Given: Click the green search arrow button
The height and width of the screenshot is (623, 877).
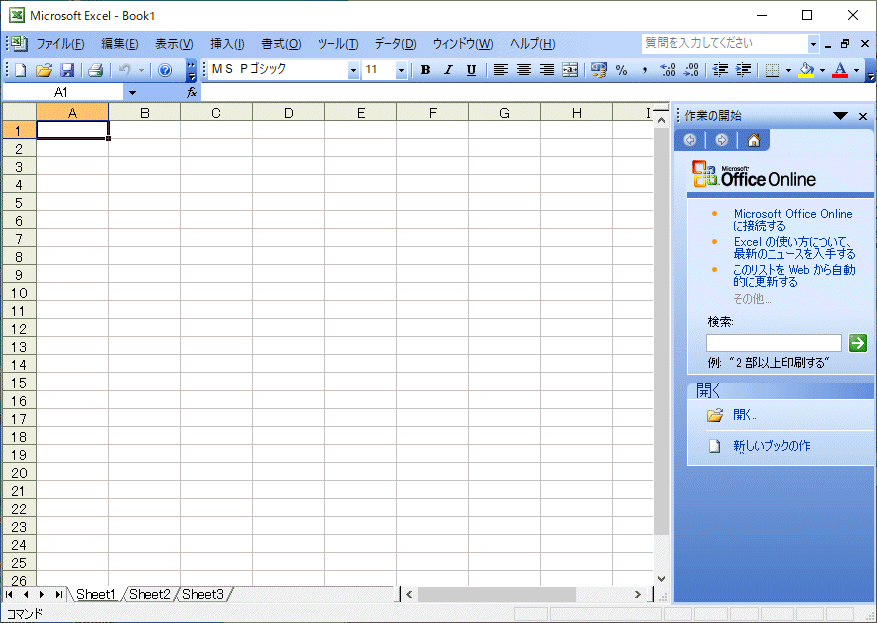Looking at the screenshot, I should (x=857, y=343).
